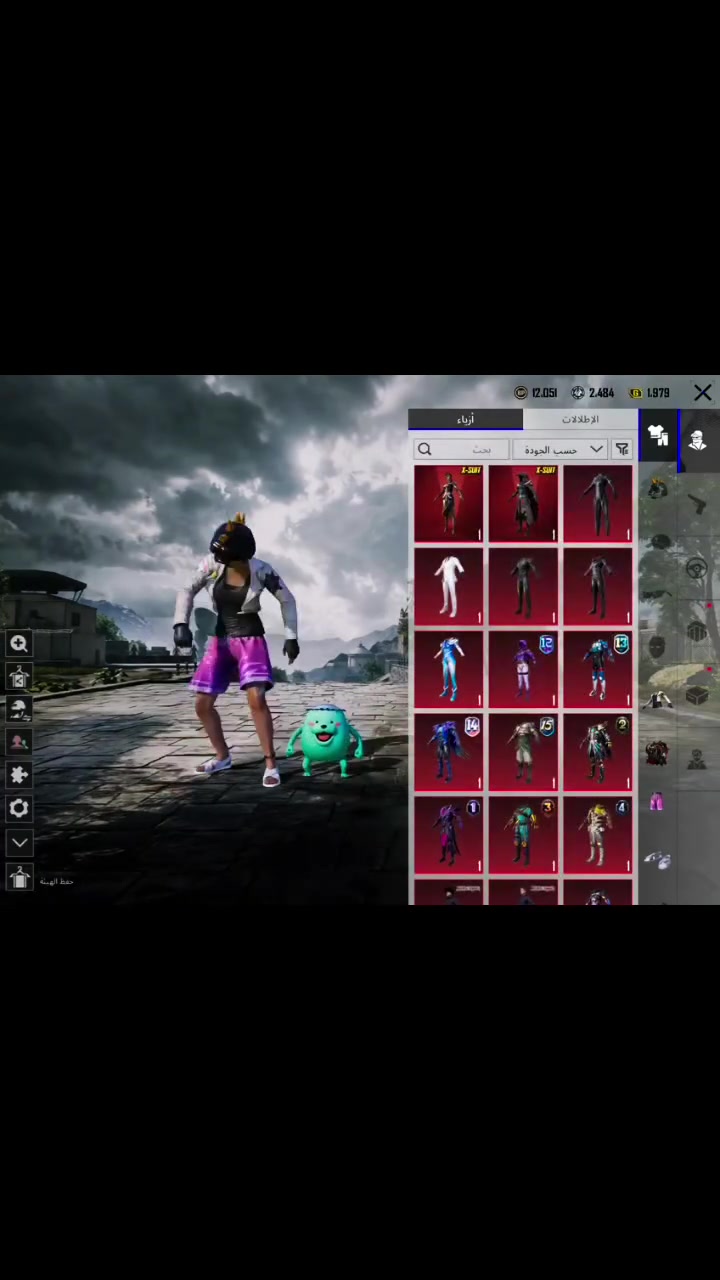Viewport: 720px width, 1280px height.
Task: Select the first X-SUIT outfit
Action: click(x=449, y=503)
